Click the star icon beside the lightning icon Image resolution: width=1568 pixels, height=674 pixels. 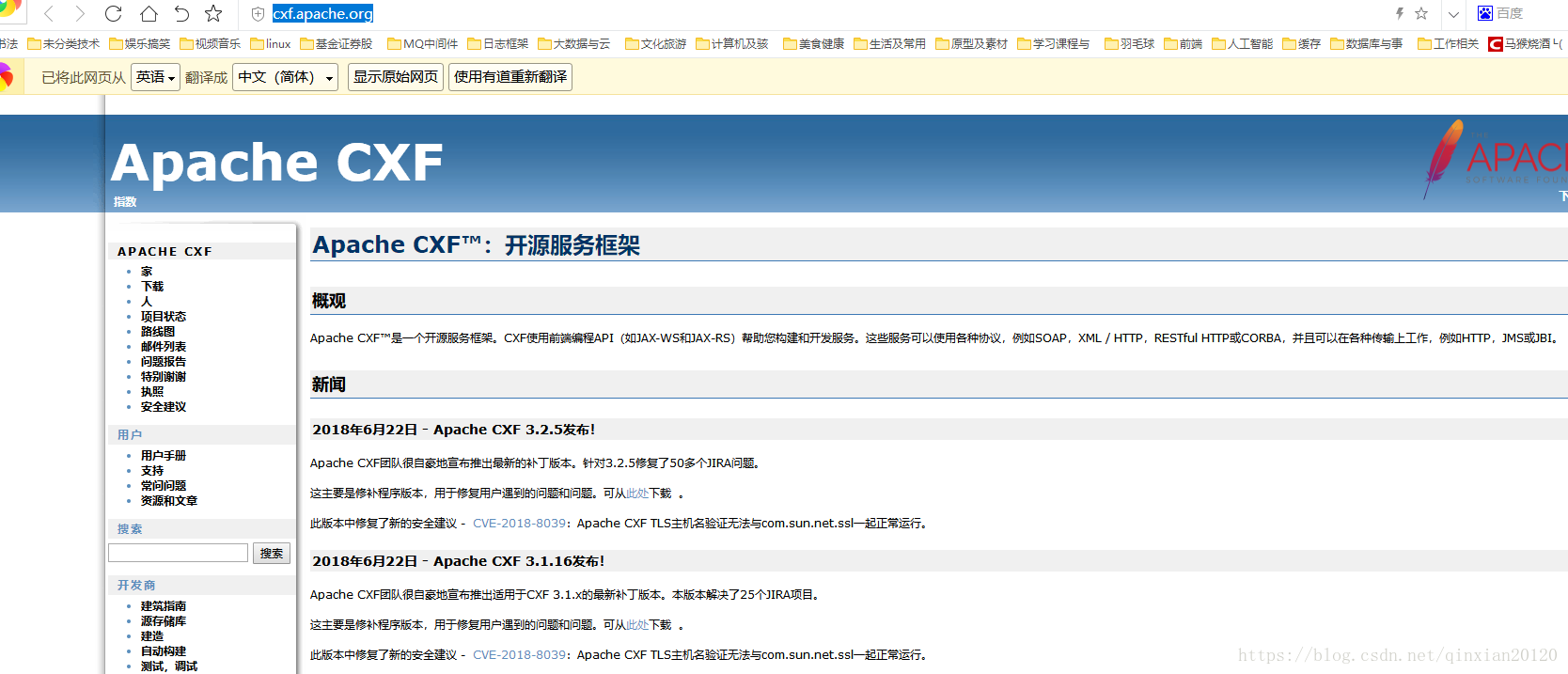tap(1421, 13)
